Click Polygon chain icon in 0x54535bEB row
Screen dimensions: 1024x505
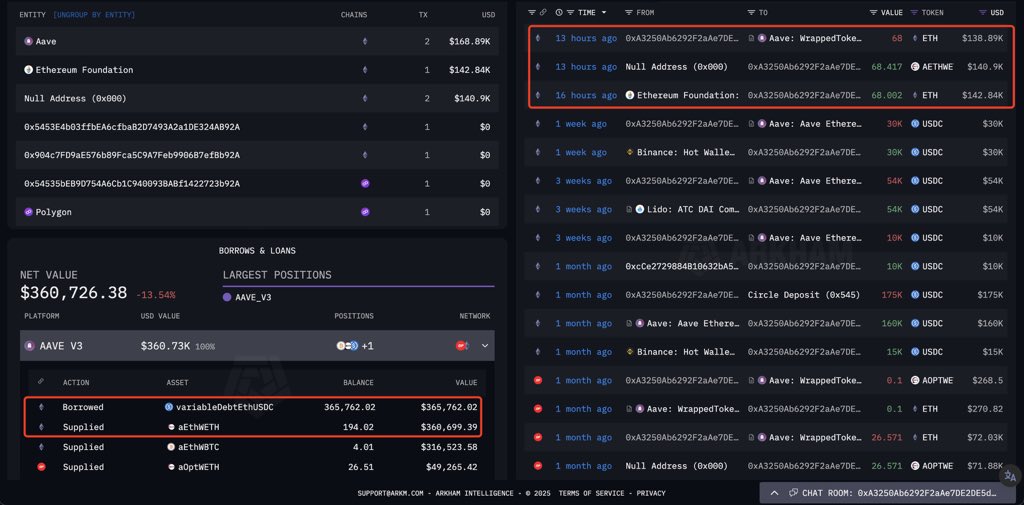pos(365,184)
